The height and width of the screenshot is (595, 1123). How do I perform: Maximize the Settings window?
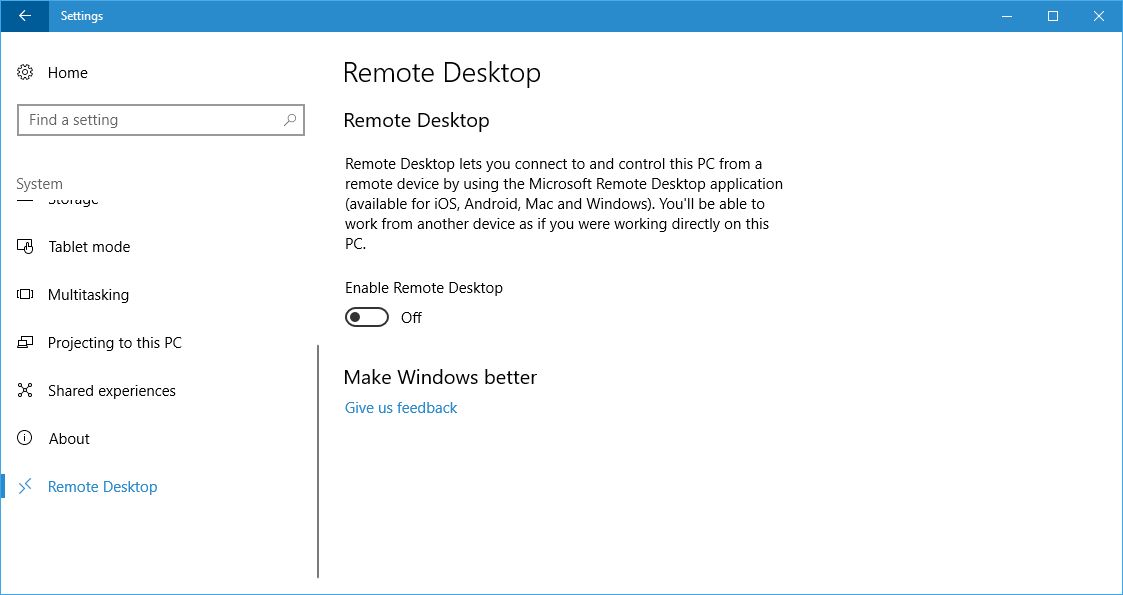pos(1053,16)
